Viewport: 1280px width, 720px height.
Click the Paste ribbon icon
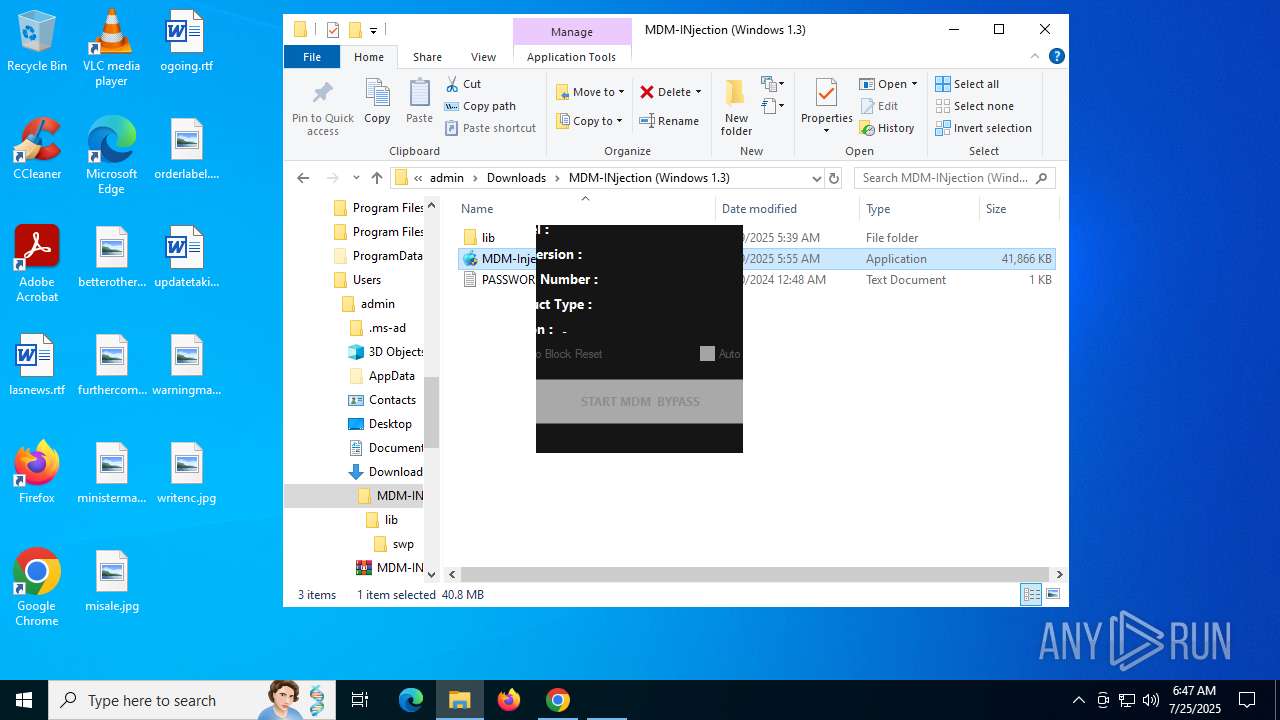(x=419, y=103)
